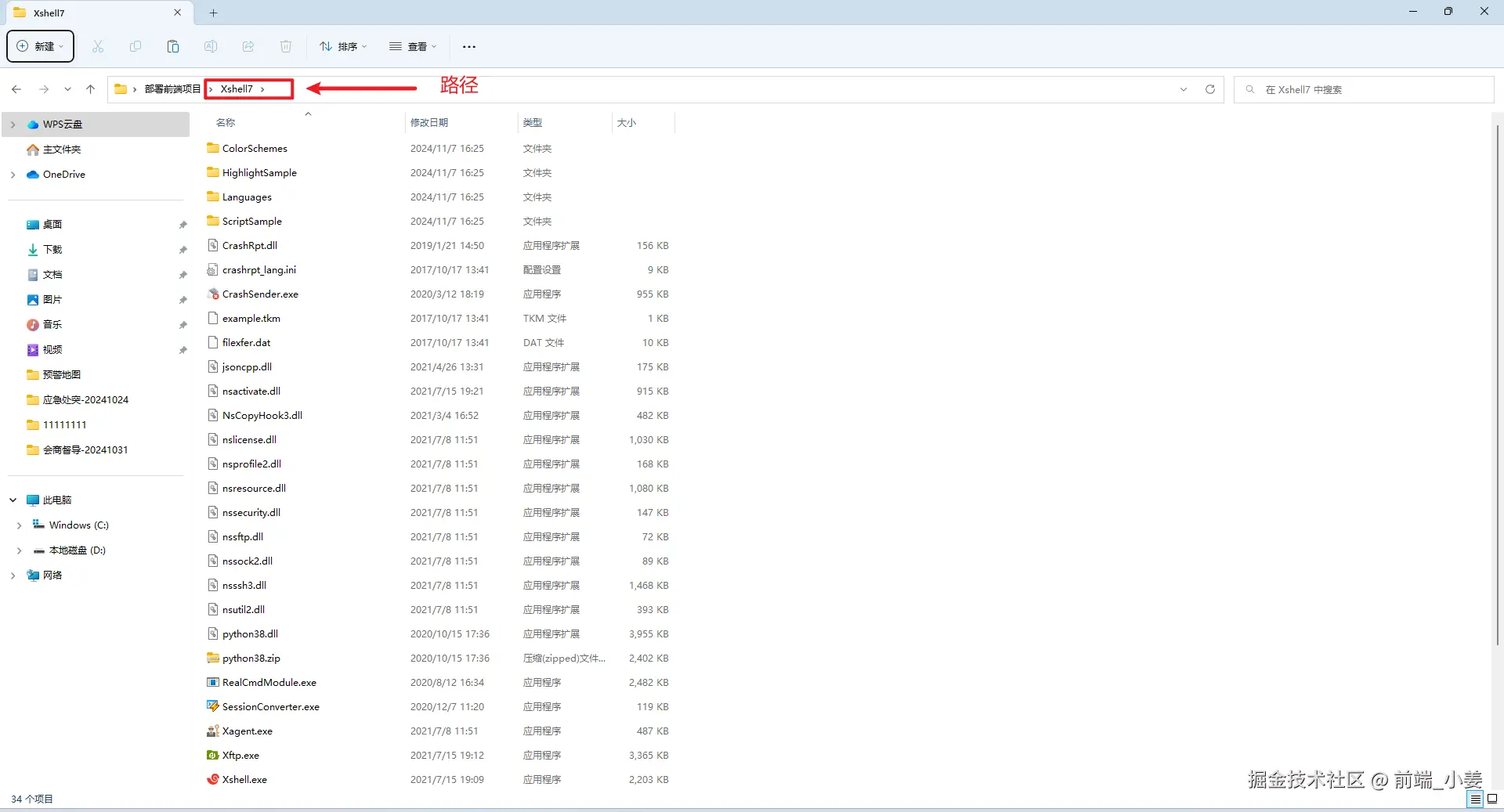Expand chevron after Xshell7 in path
The width and height of the screenshot is (1504, 812).
coord(262,89)
